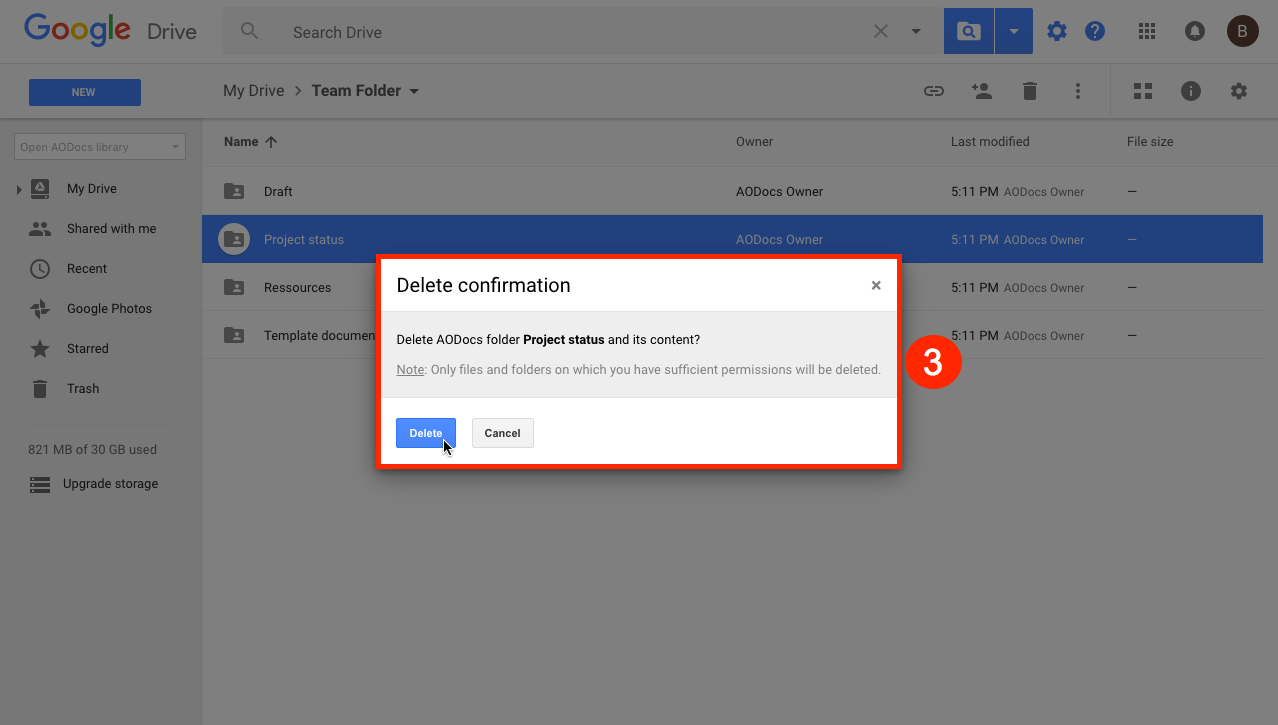Open the AODocs library dropdown

point(100,147)
